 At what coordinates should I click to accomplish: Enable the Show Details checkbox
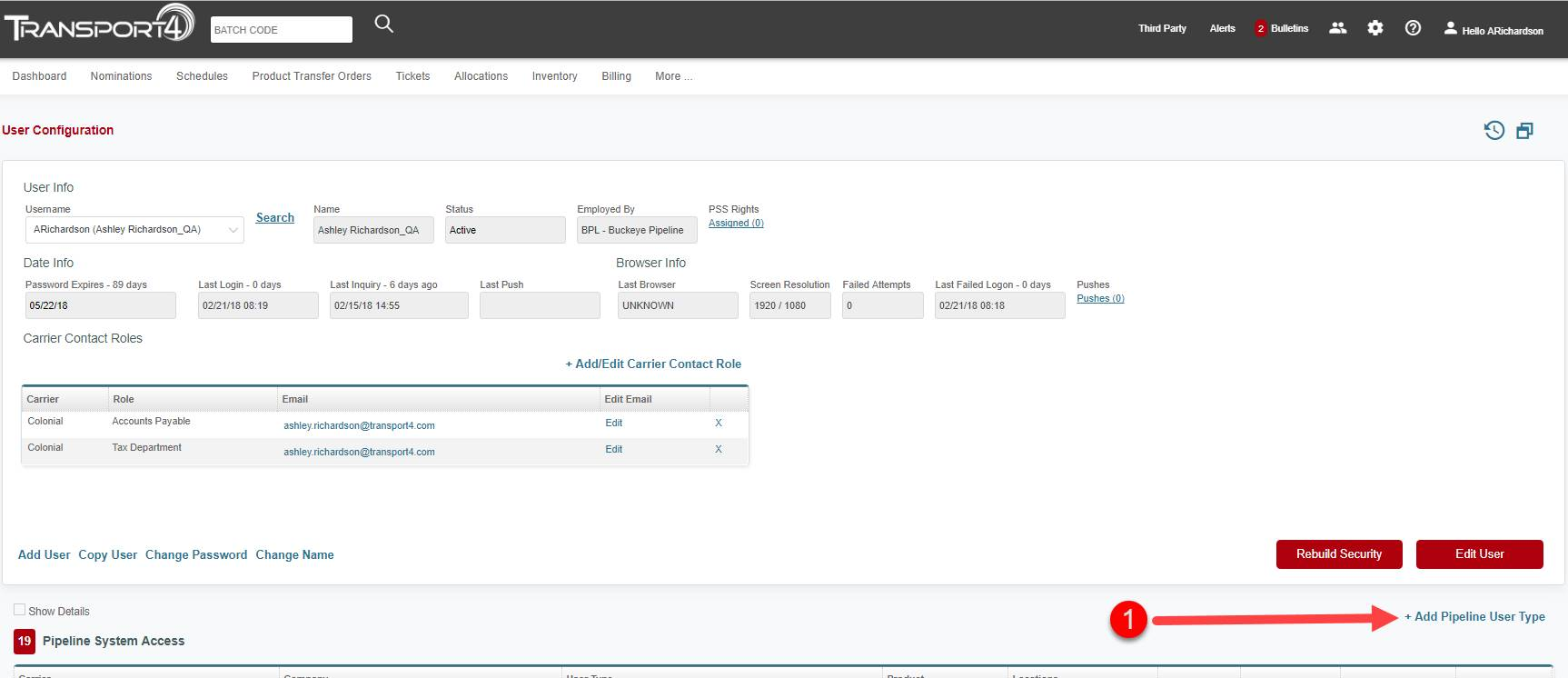[20, 610]
